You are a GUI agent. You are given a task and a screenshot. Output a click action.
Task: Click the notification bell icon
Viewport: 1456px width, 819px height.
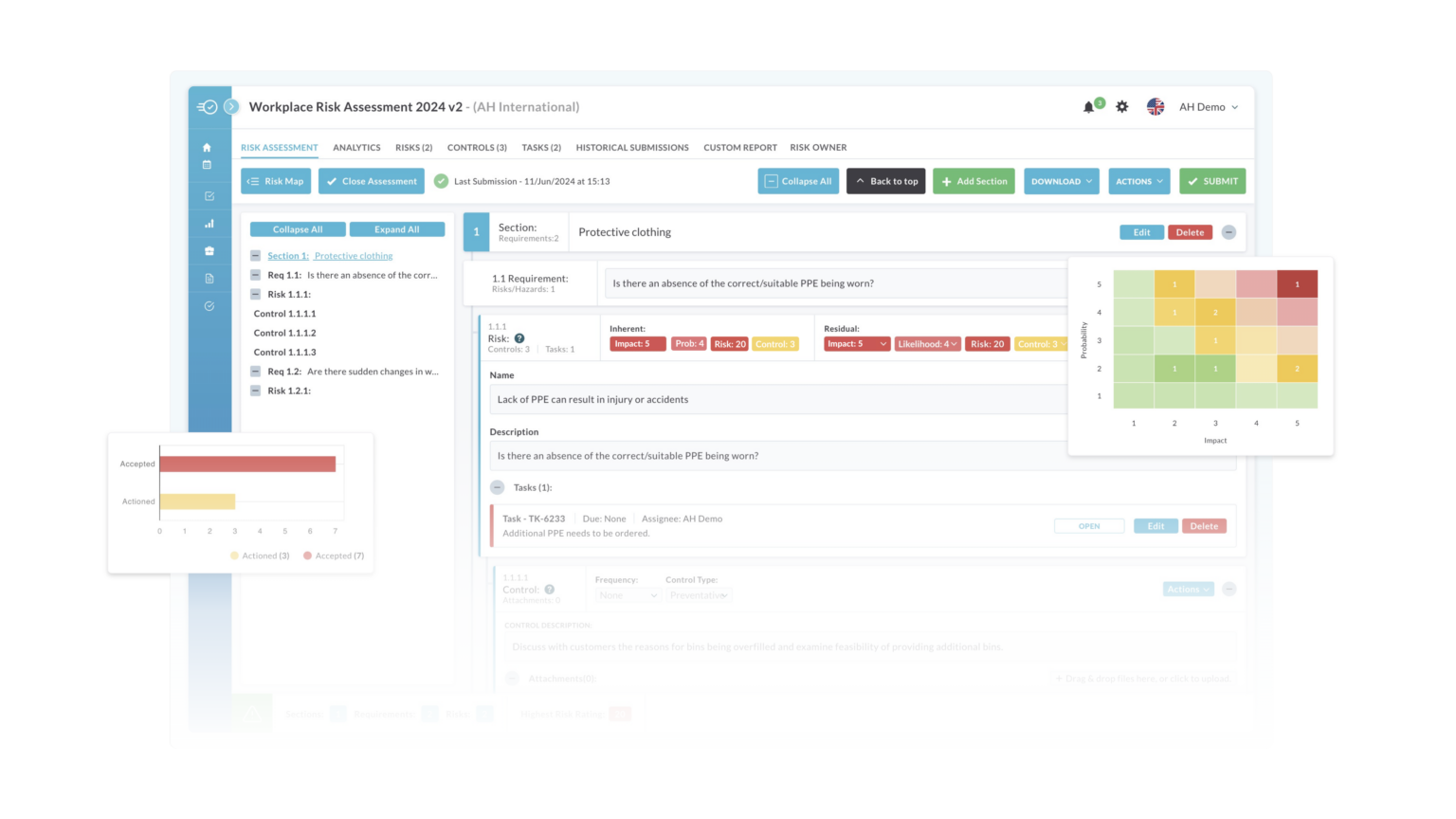pyautogui.click(x=1088, y=107)
